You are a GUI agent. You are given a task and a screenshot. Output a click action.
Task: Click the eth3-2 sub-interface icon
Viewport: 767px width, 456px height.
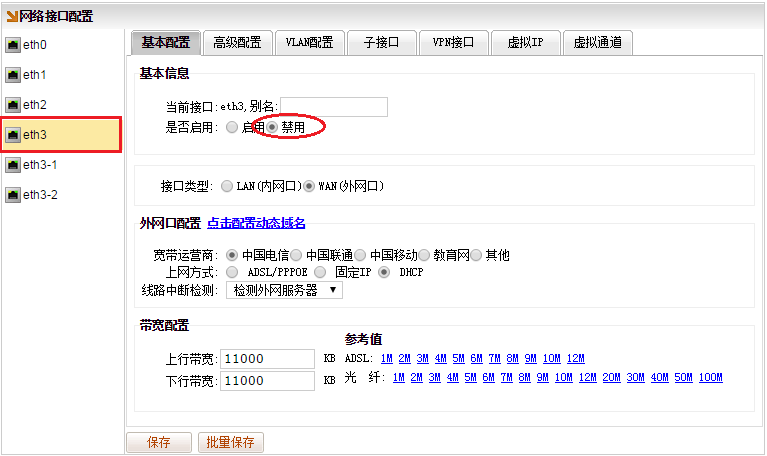point(13,194)
